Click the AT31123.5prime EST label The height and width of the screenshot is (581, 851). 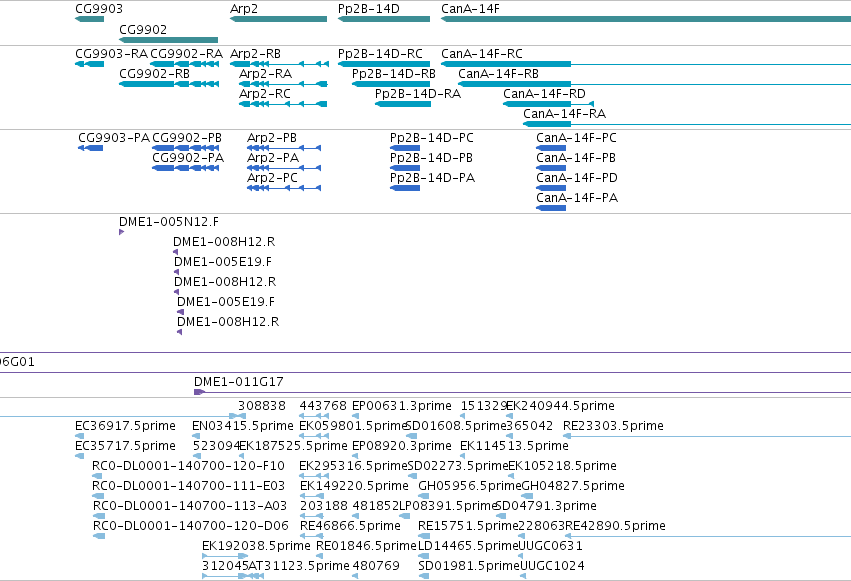click(x=299, y=566)
